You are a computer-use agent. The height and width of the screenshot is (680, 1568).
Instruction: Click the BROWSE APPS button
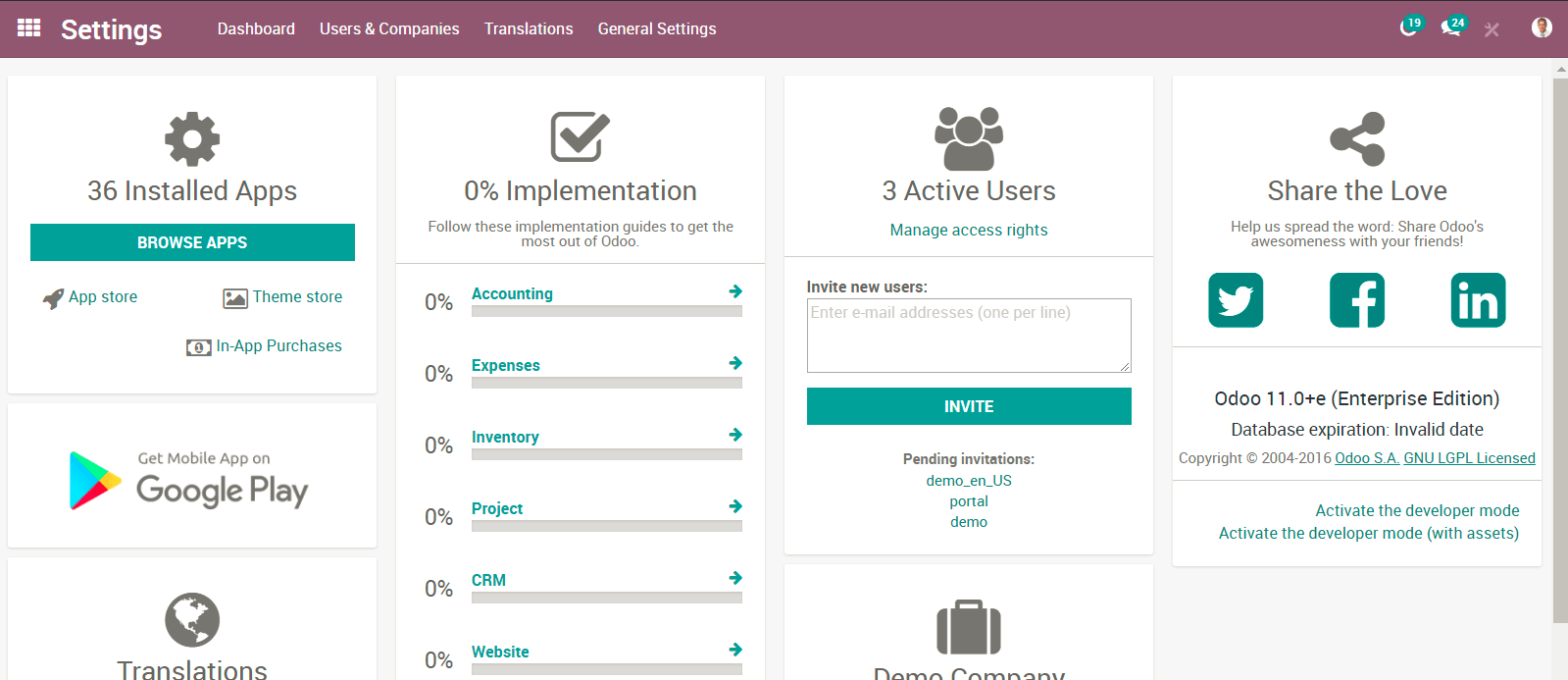(192, 242)
